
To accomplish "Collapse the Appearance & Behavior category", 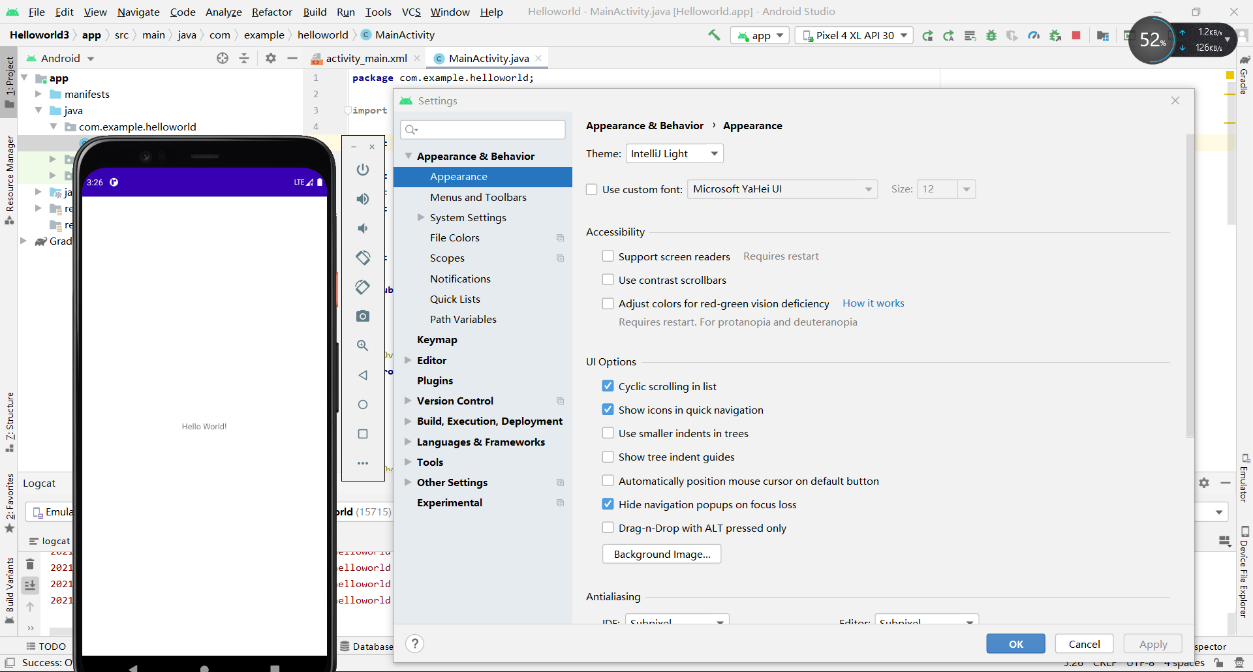I will click(x=408, y=156).
